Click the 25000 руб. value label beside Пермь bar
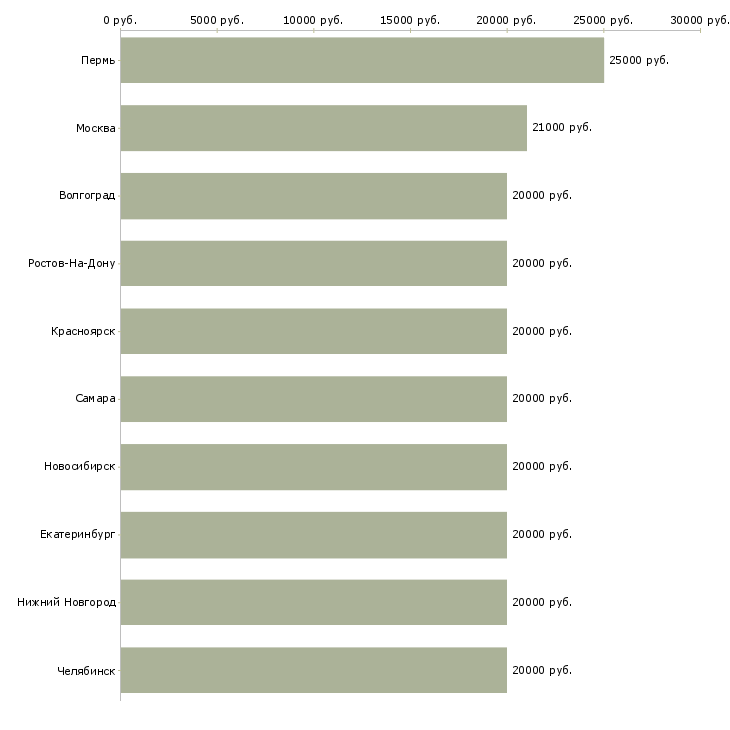Screen dimensions: 730x730 click(638, 60)
